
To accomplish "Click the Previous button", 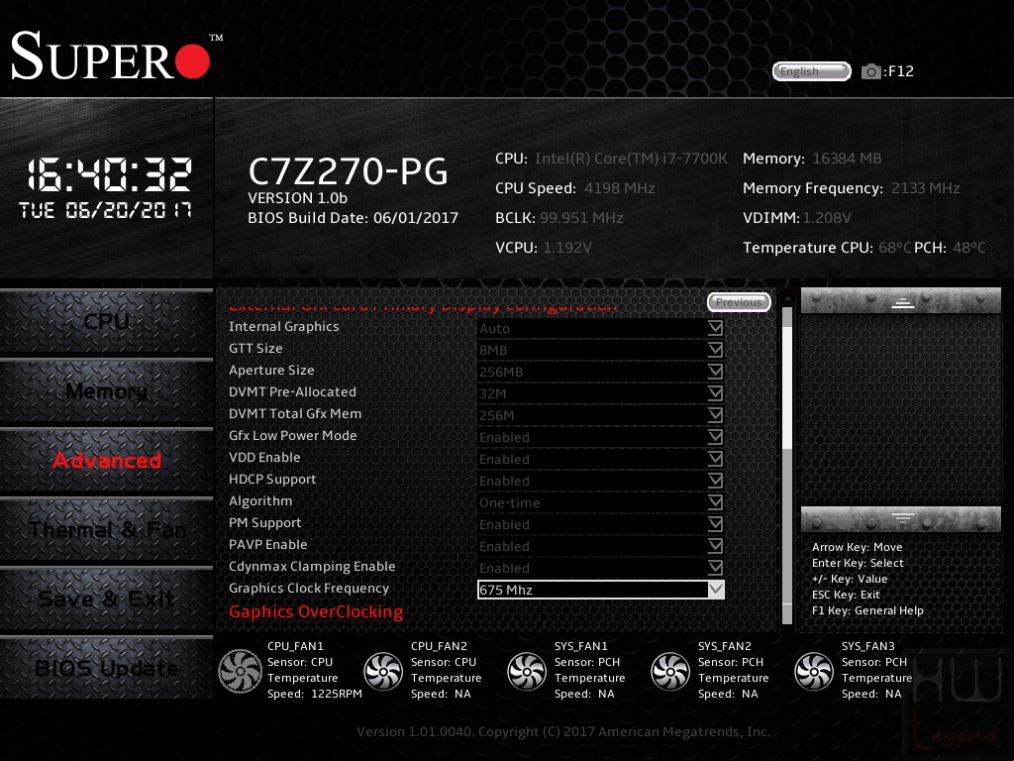I will coord(739,302).
